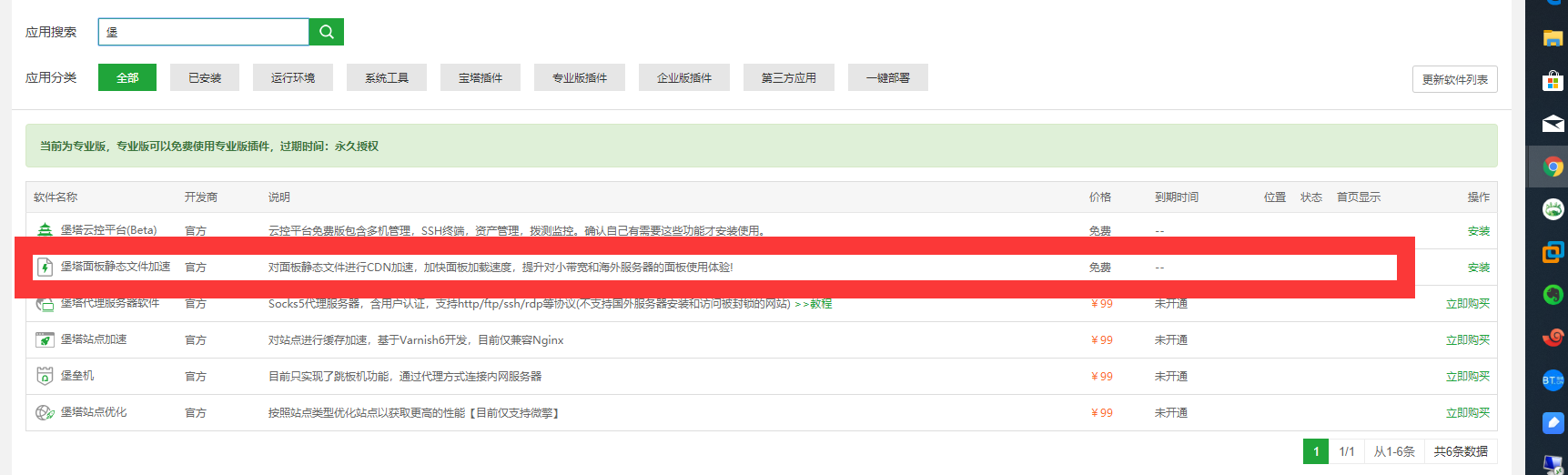1568x475 pixels.
Task: Click the 堡塔云控平台 icon
Action: 45,230
